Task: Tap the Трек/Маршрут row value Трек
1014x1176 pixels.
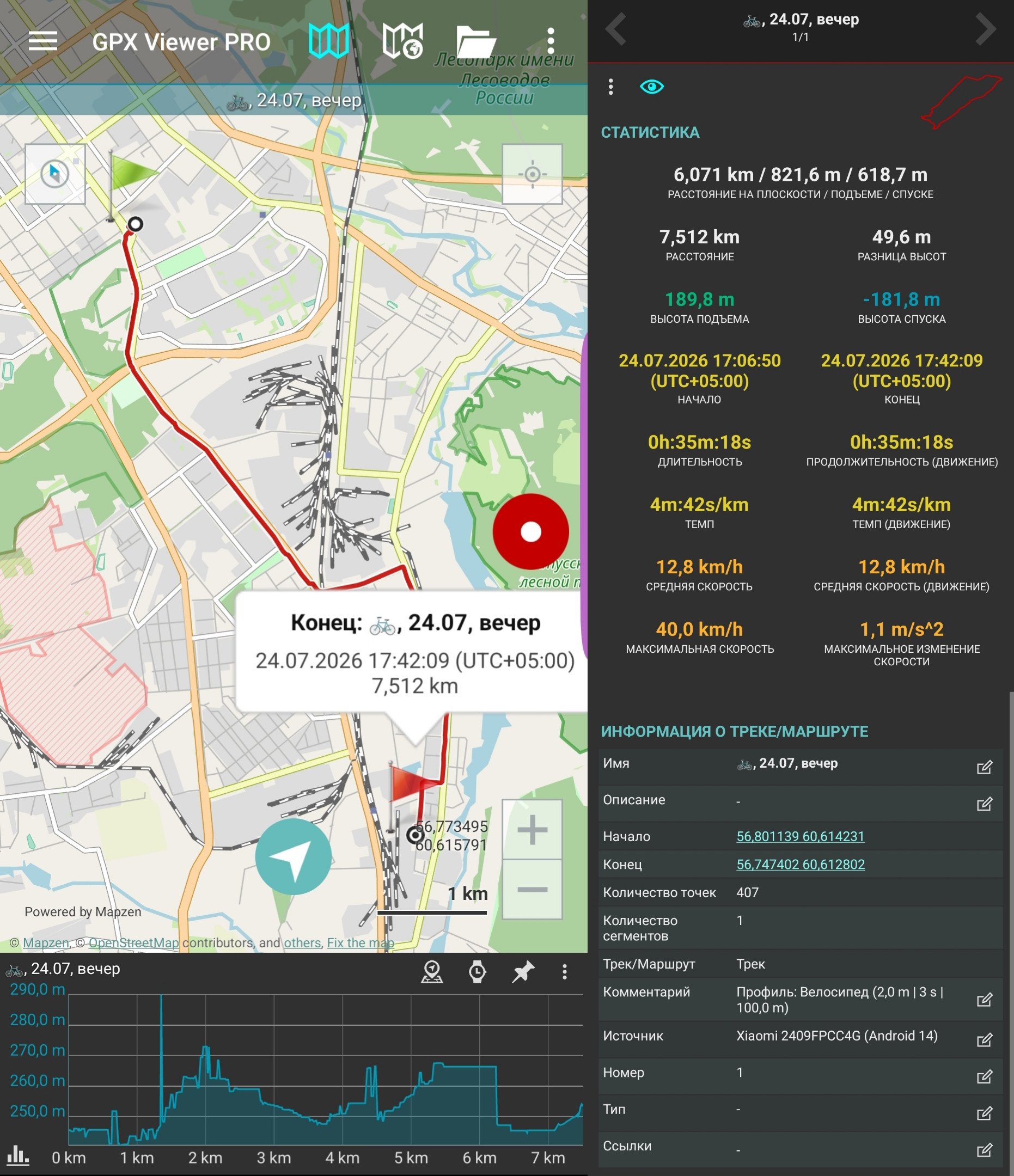Action: point(750,964)
